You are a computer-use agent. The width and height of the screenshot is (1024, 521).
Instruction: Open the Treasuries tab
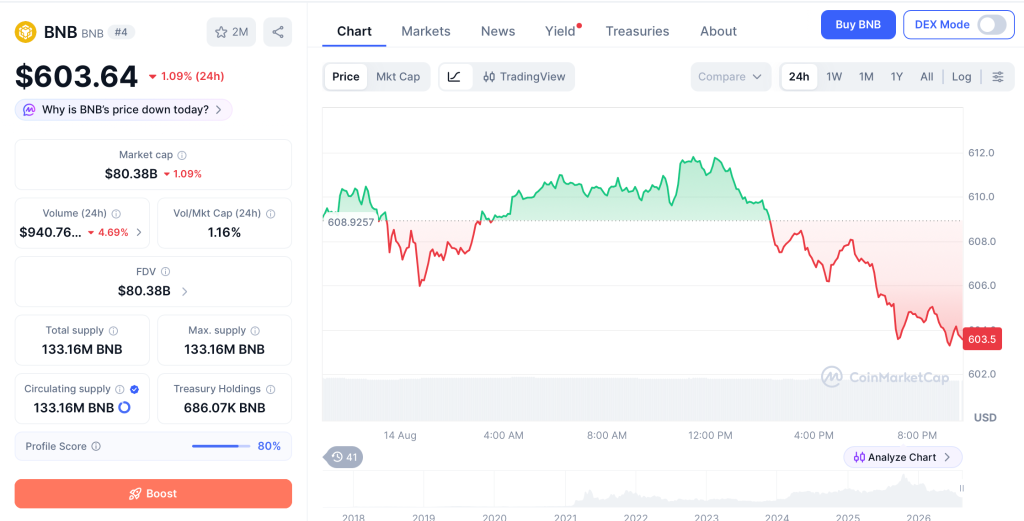tap(637, 31)
